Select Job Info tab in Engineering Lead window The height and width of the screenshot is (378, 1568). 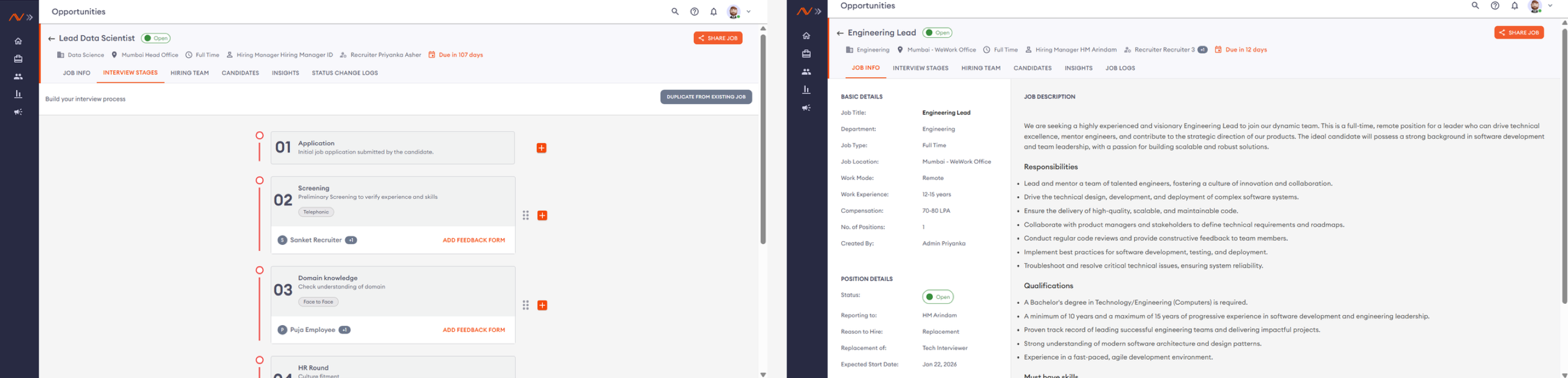(865, 68)
